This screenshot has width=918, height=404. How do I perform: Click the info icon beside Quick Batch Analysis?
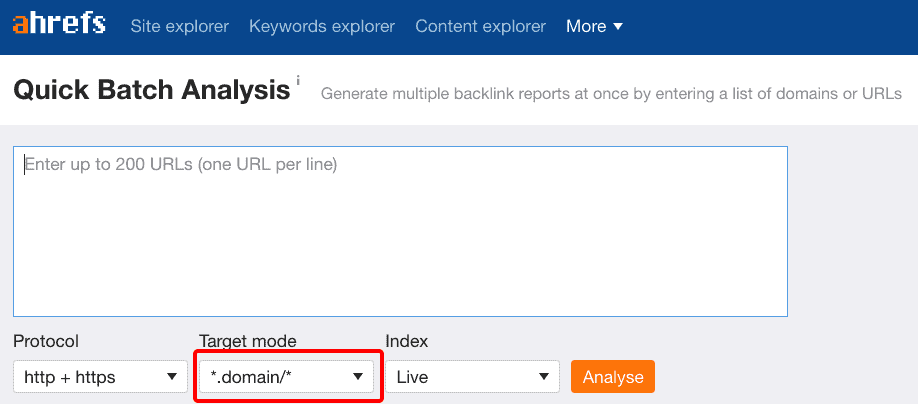[x=298, y=79]
